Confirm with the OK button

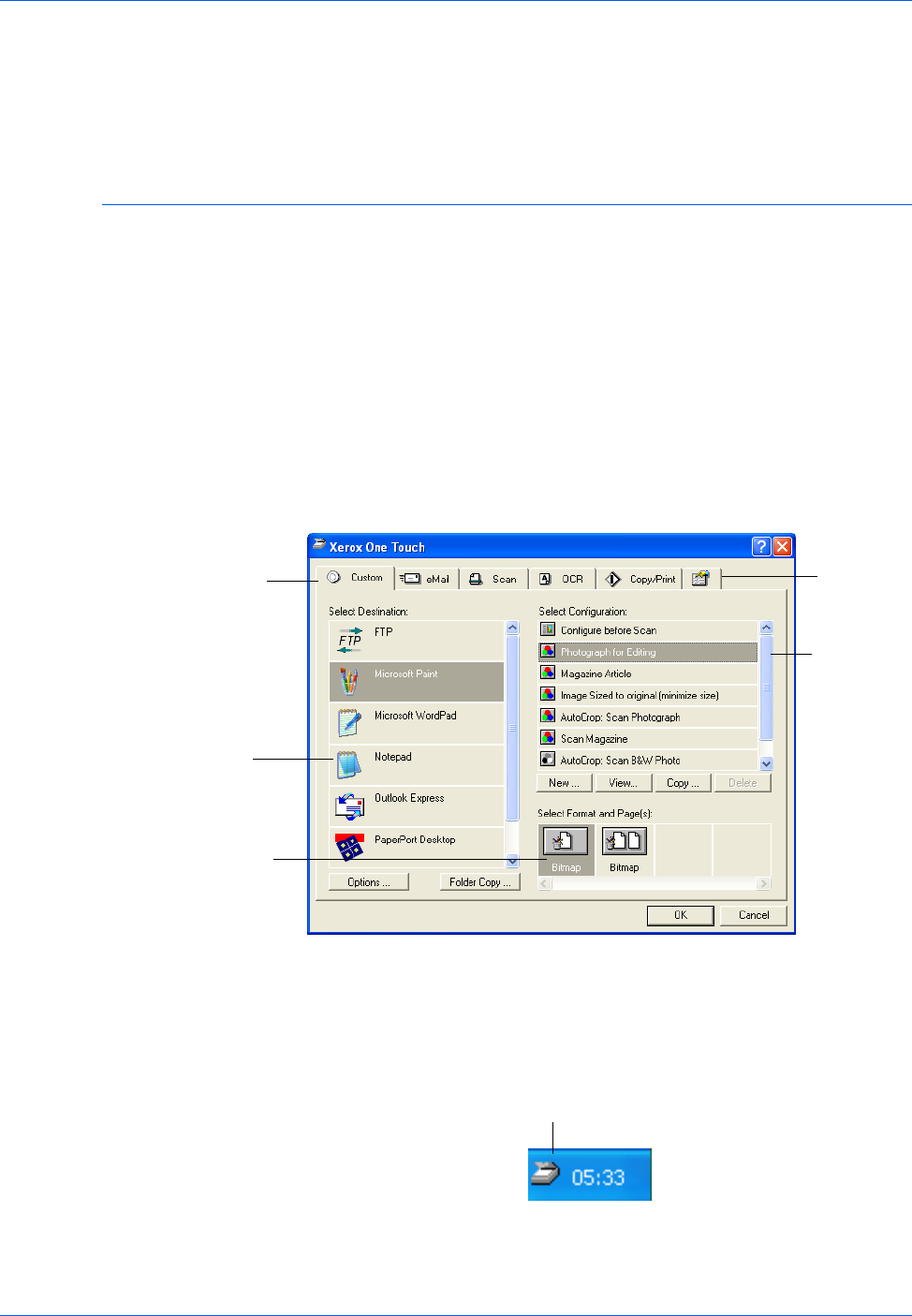[x=681, y=915]
